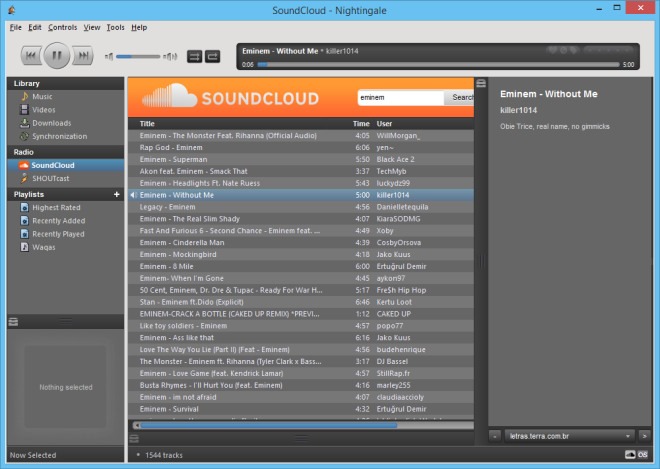The image size is (660, 469).
Task: Toggle left sidebar display pane icon
Action: [x=13, y=322]
